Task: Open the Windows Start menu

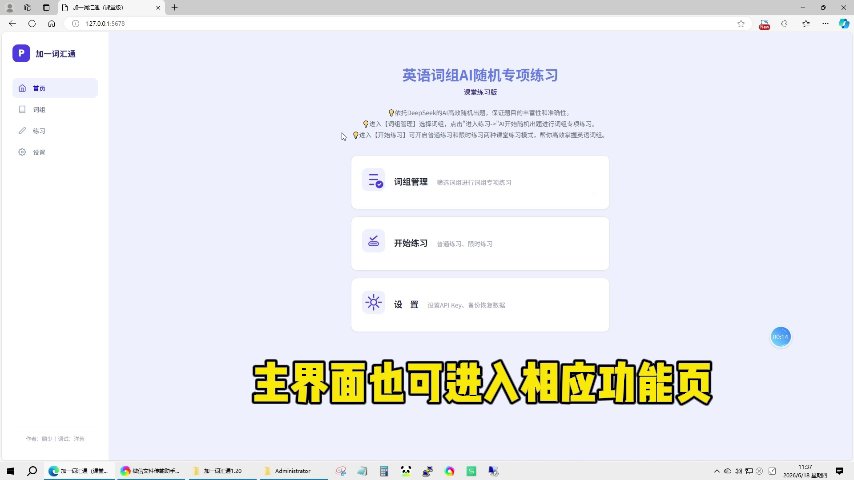Action: (x=10, y=471)
